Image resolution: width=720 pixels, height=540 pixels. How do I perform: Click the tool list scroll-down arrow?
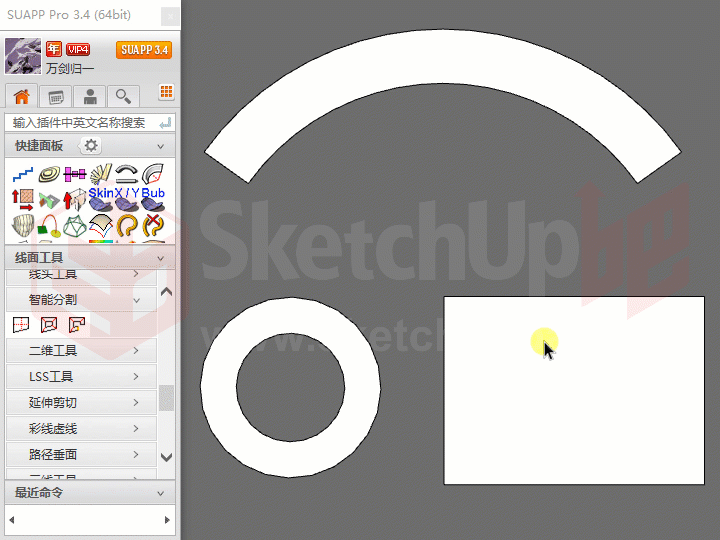tap(167, 457)
